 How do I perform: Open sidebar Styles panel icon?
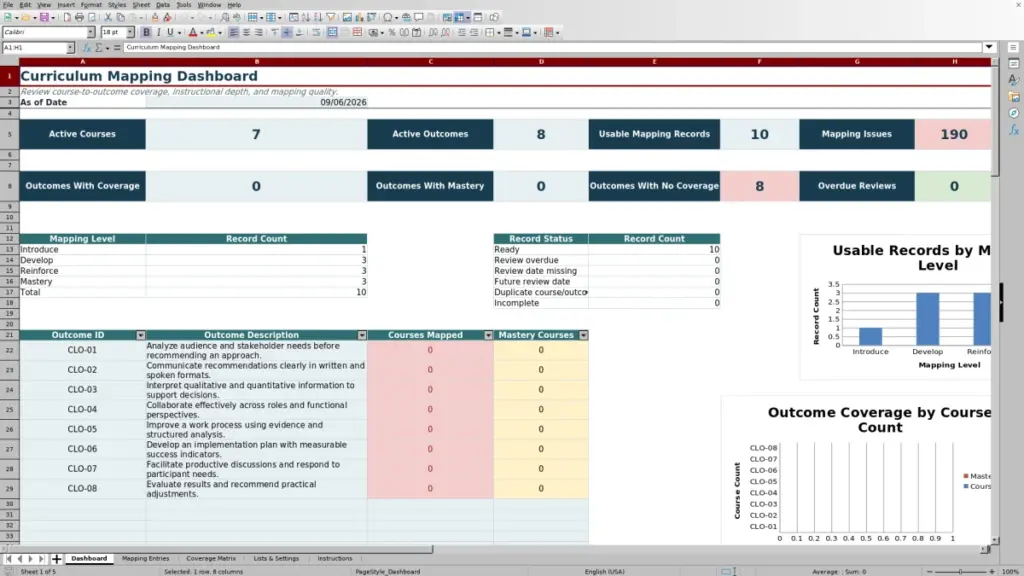coord(1014,80)
